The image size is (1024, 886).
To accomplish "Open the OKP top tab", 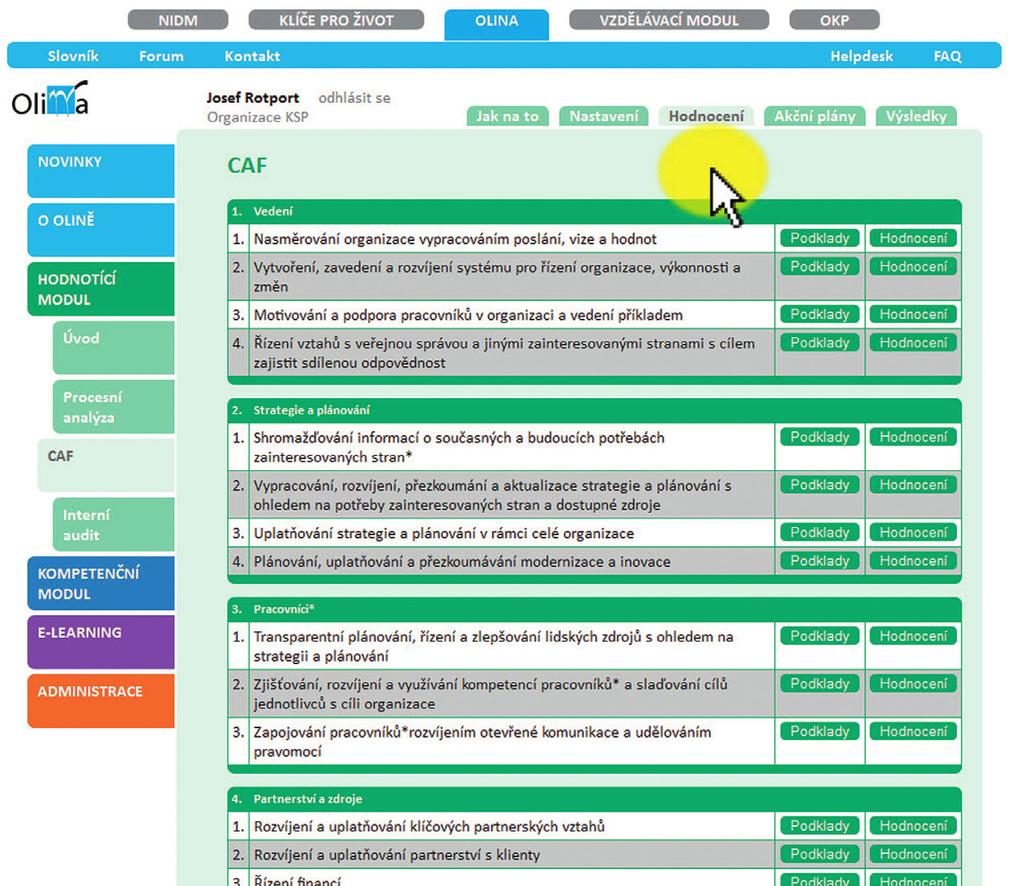I will point(834,20).
